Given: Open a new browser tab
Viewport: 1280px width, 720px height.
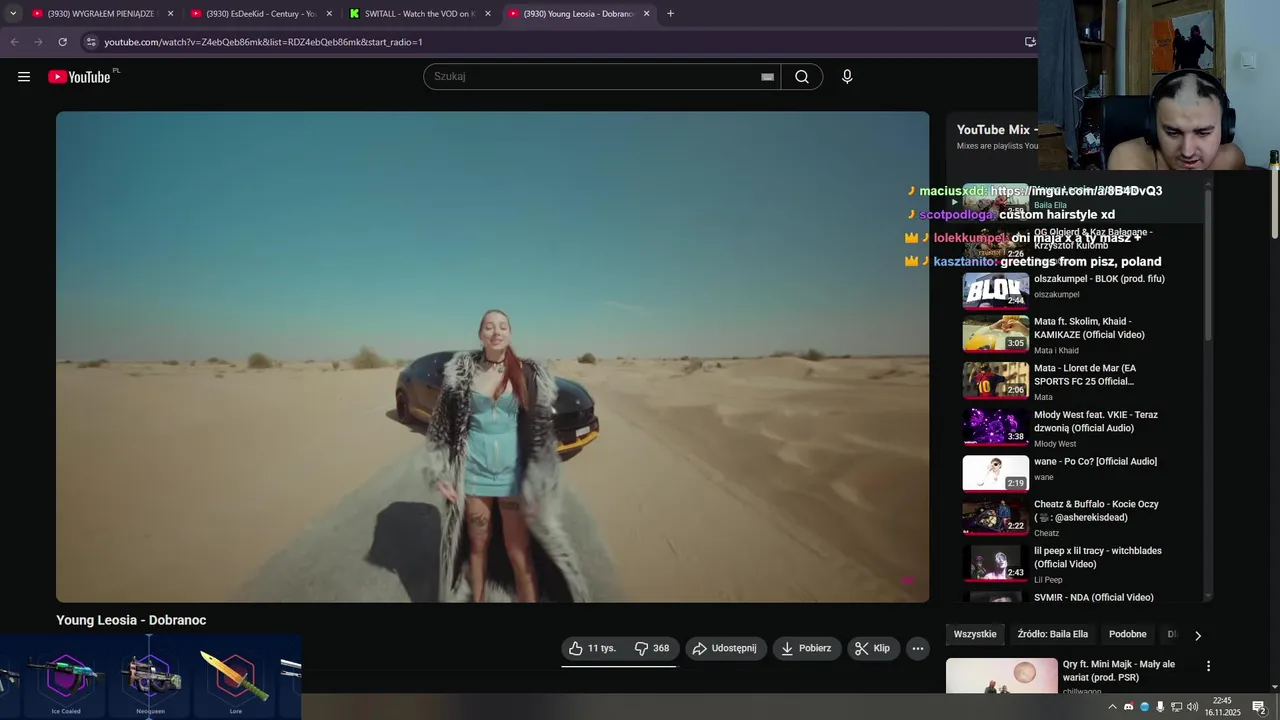Looking at the screenshot, I should 670,14.
